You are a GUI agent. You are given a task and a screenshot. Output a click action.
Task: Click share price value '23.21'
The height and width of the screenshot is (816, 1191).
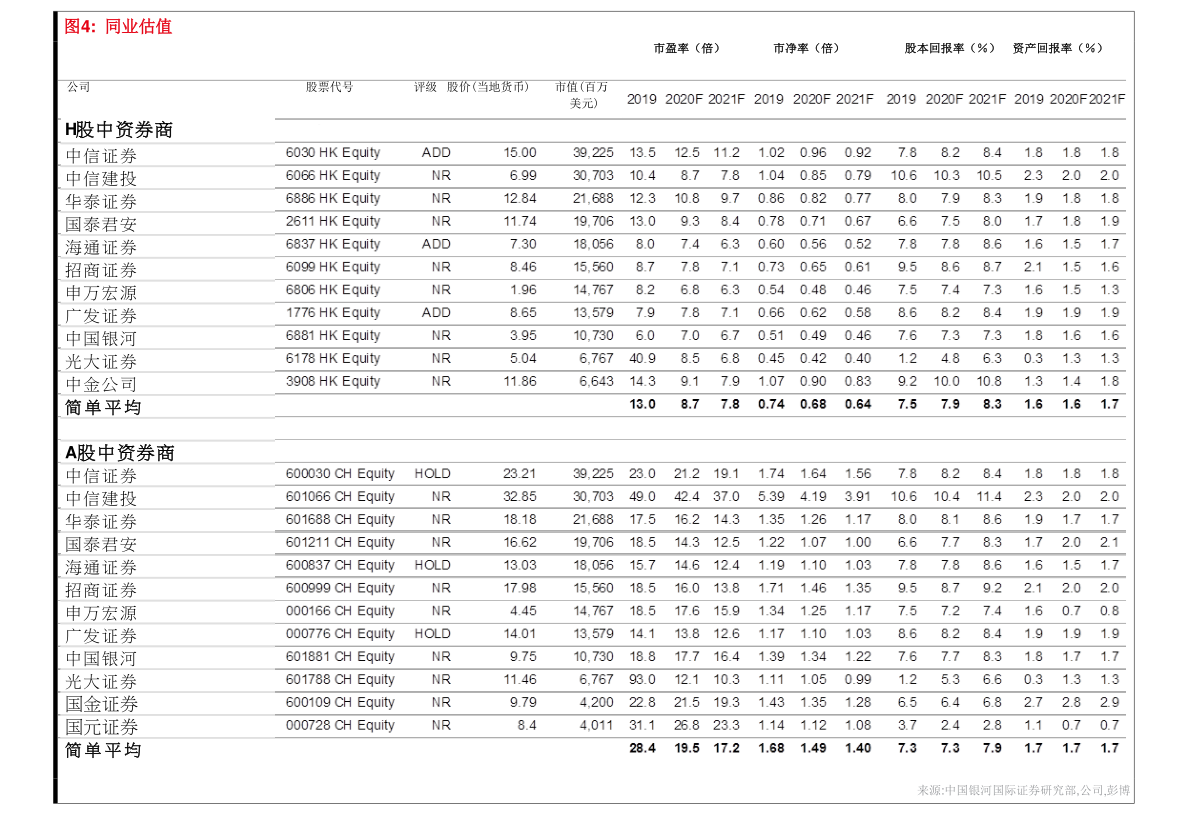[520, 473]
